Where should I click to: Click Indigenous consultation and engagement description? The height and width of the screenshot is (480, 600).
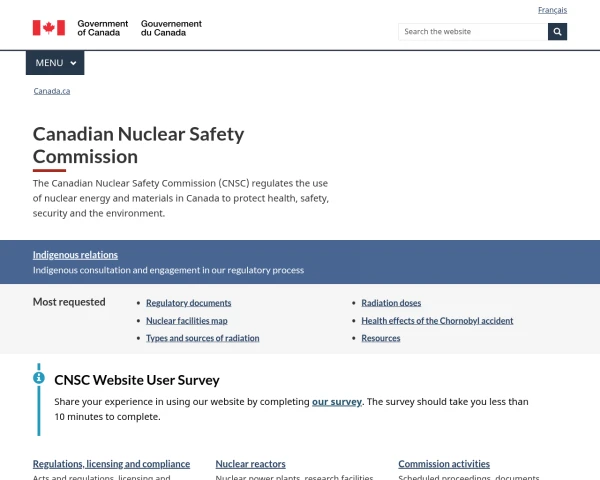coord(168,270)
